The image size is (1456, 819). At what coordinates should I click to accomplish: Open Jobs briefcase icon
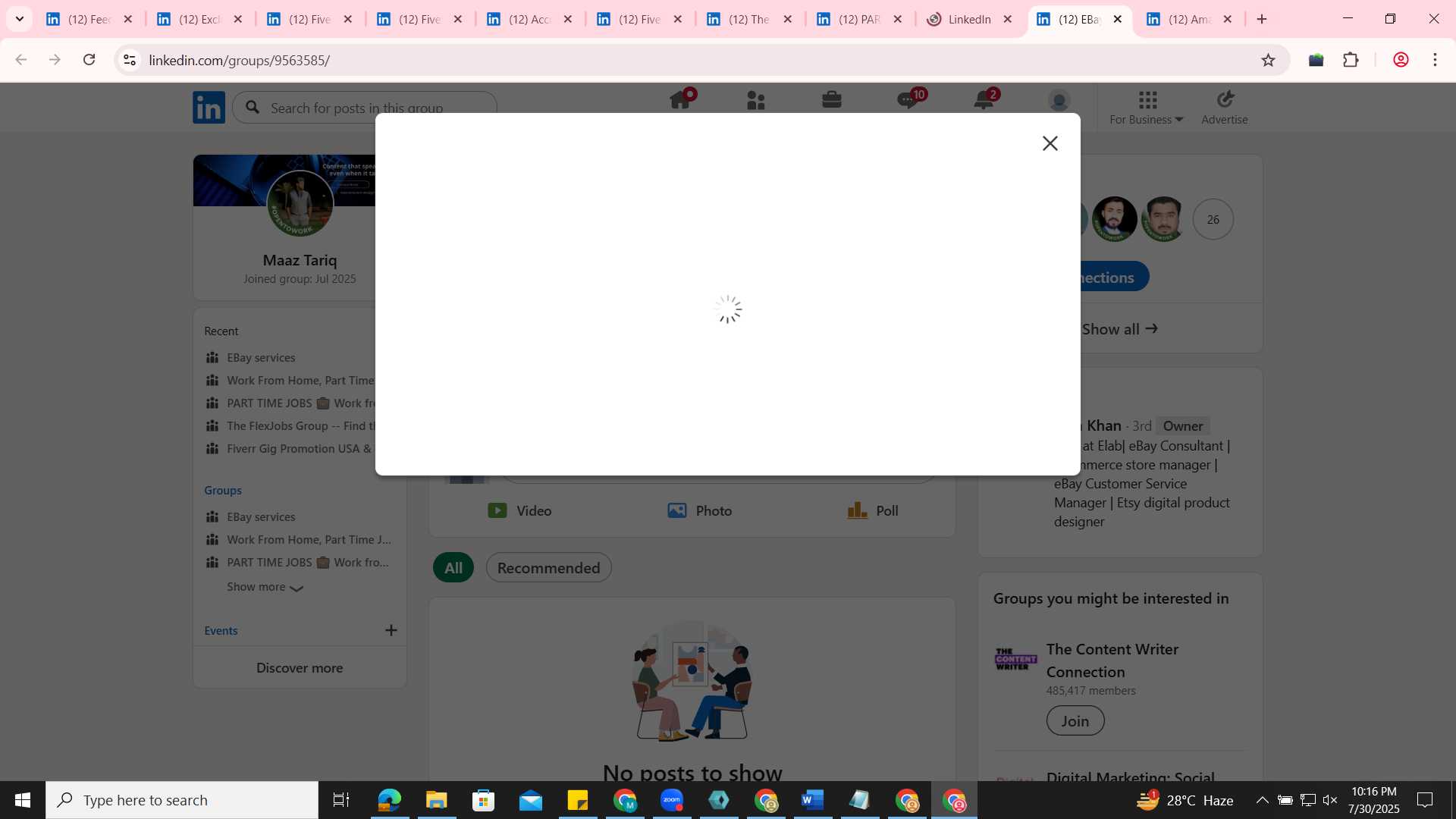click(832, 100)
